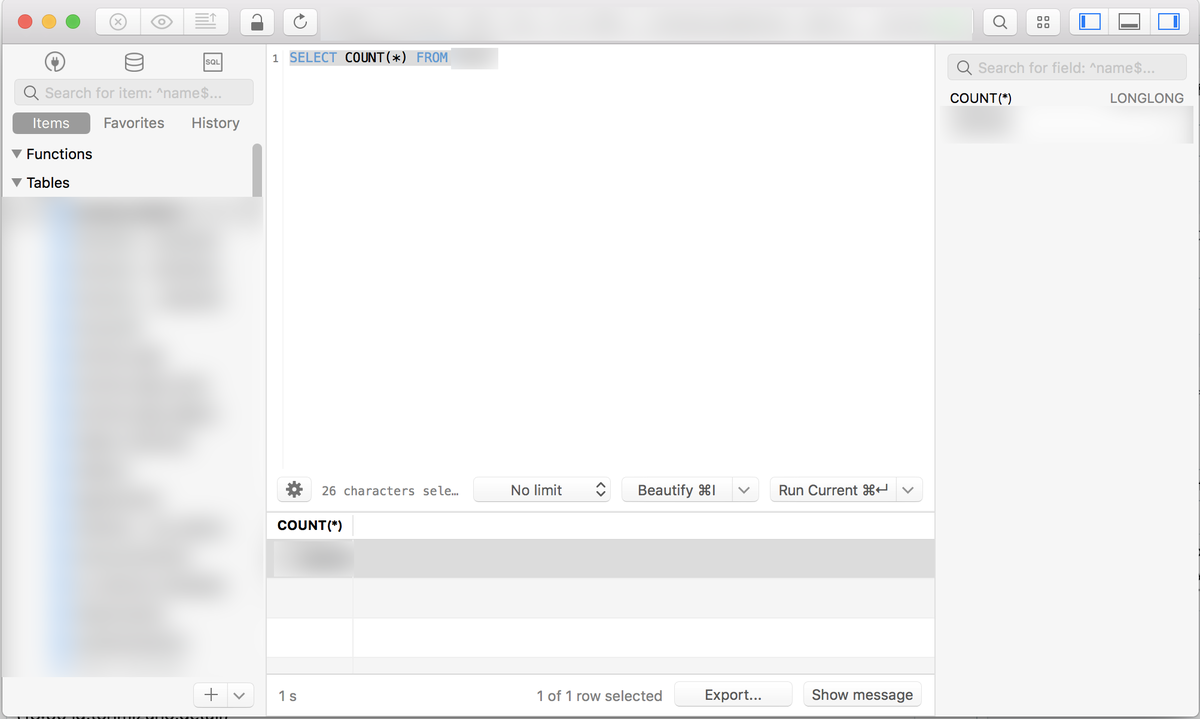Click the Run Current button
This screenshot has height=719, width=1200.
coord(833,490)
